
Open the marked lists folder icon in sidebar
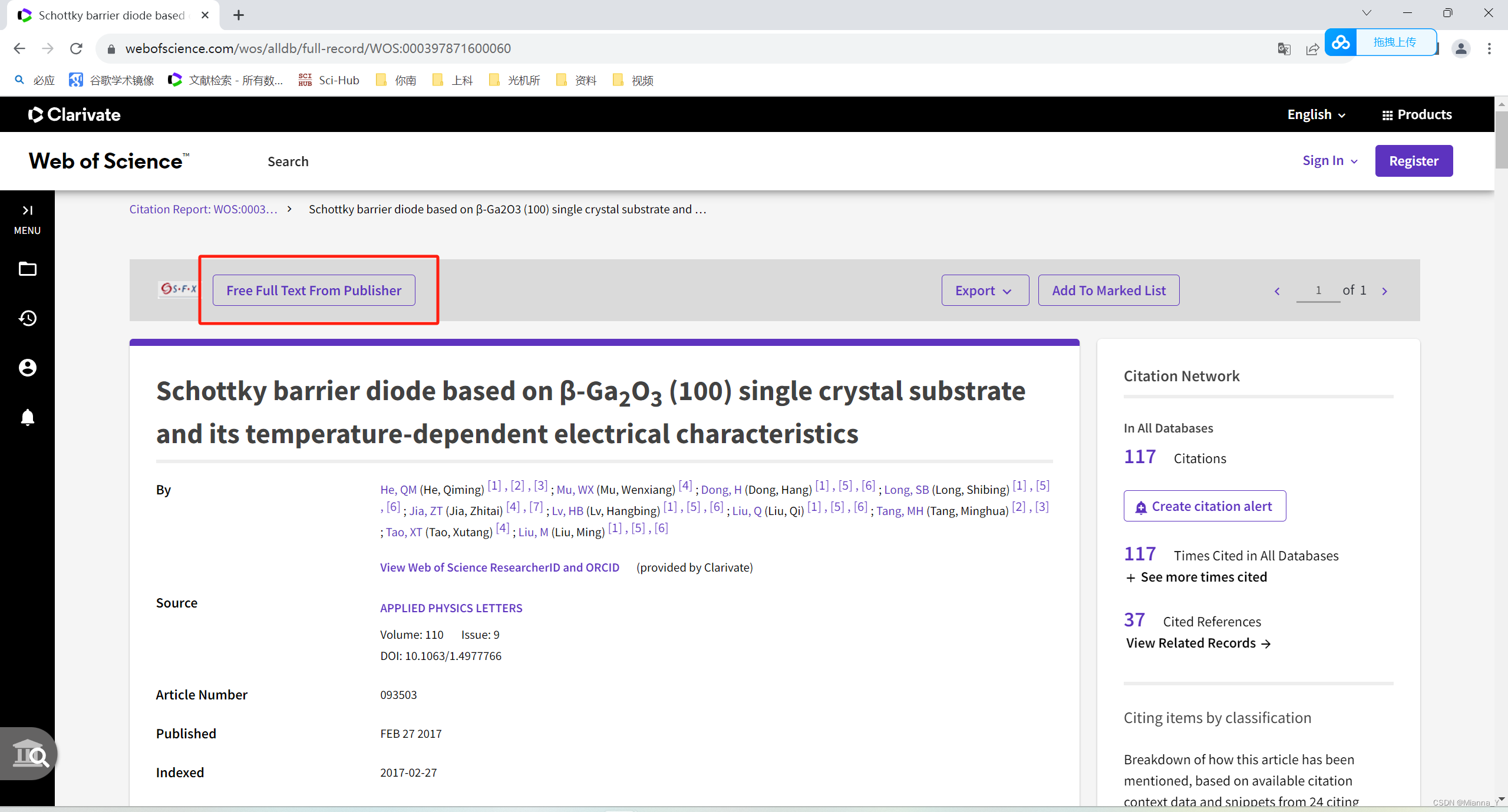tap(27, 269)
